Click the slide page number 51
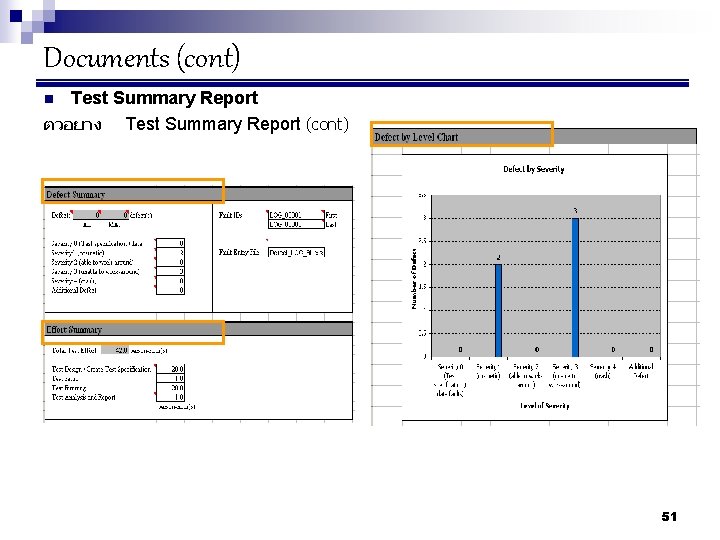 click(669, 517)
